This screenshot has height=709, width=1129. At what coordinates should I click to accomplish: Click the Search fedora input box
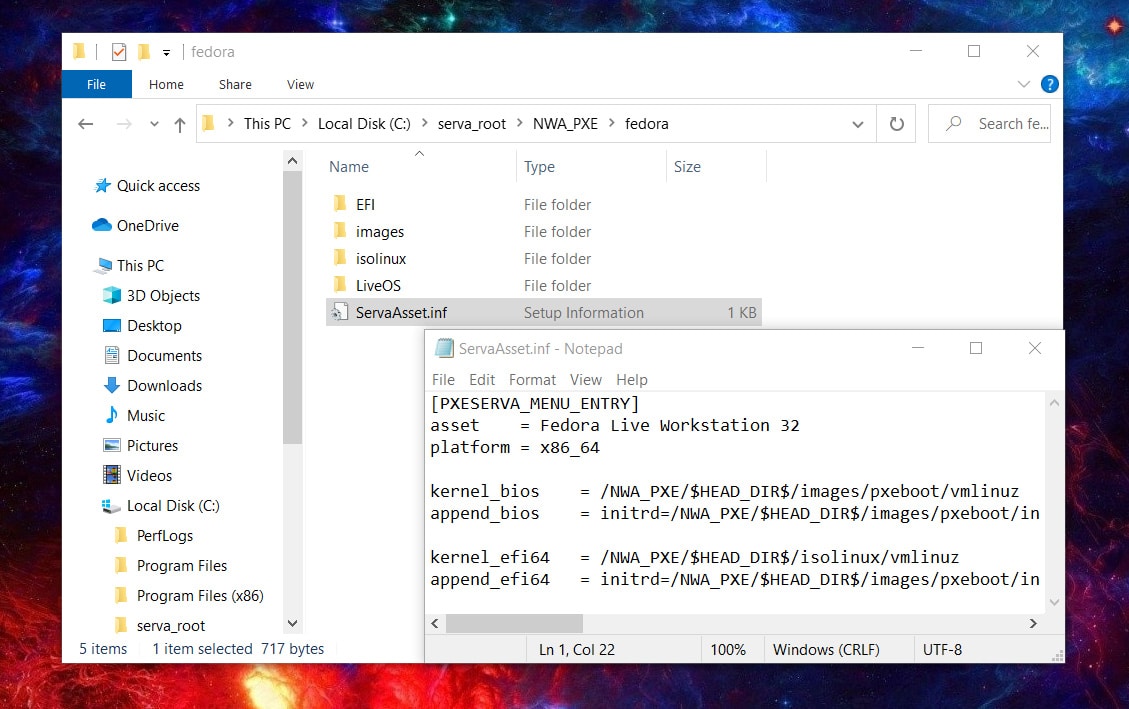click(x=989, y=124)
